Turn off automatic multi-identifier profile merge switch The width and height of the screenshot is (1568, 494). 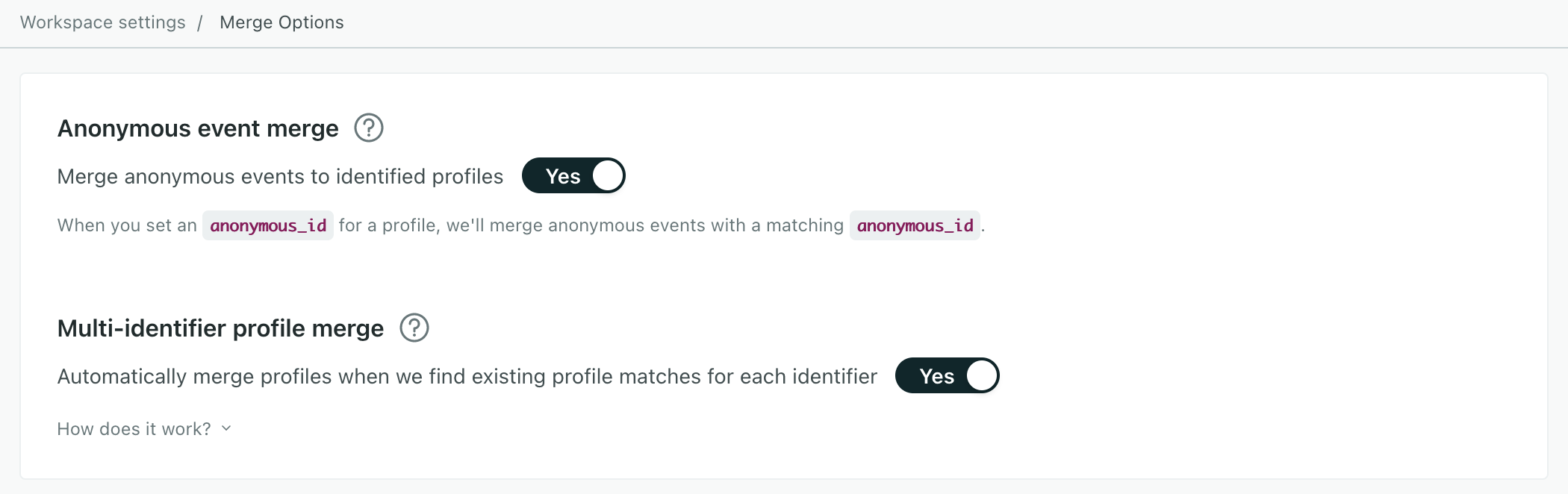point(947,376)
